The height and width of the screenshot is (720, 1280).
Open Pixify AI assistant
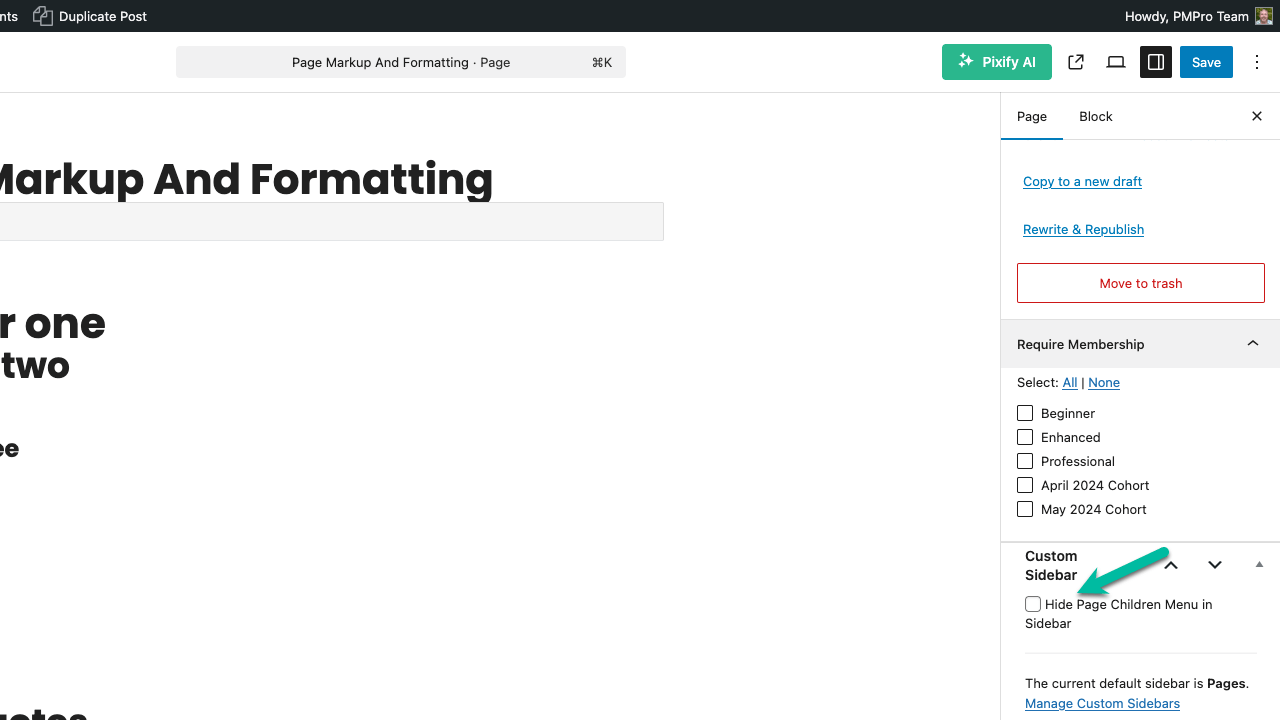(x=996, y=62)
